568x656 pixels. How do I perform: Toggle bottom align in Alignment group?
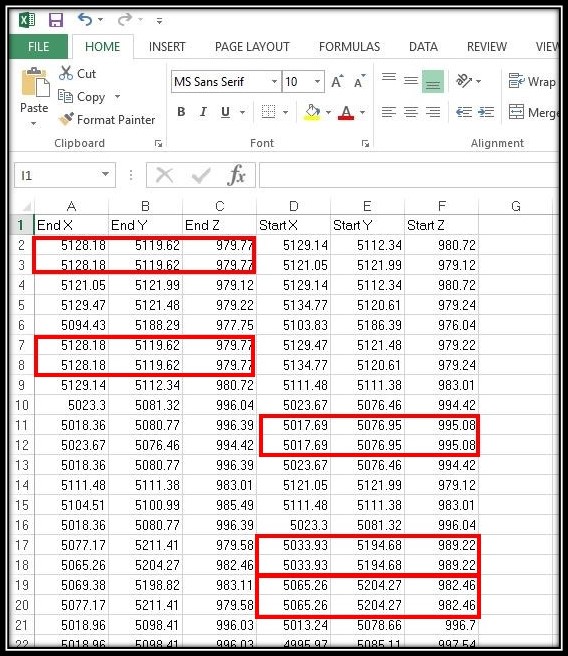pyautogui.click(x=433, y=81)
